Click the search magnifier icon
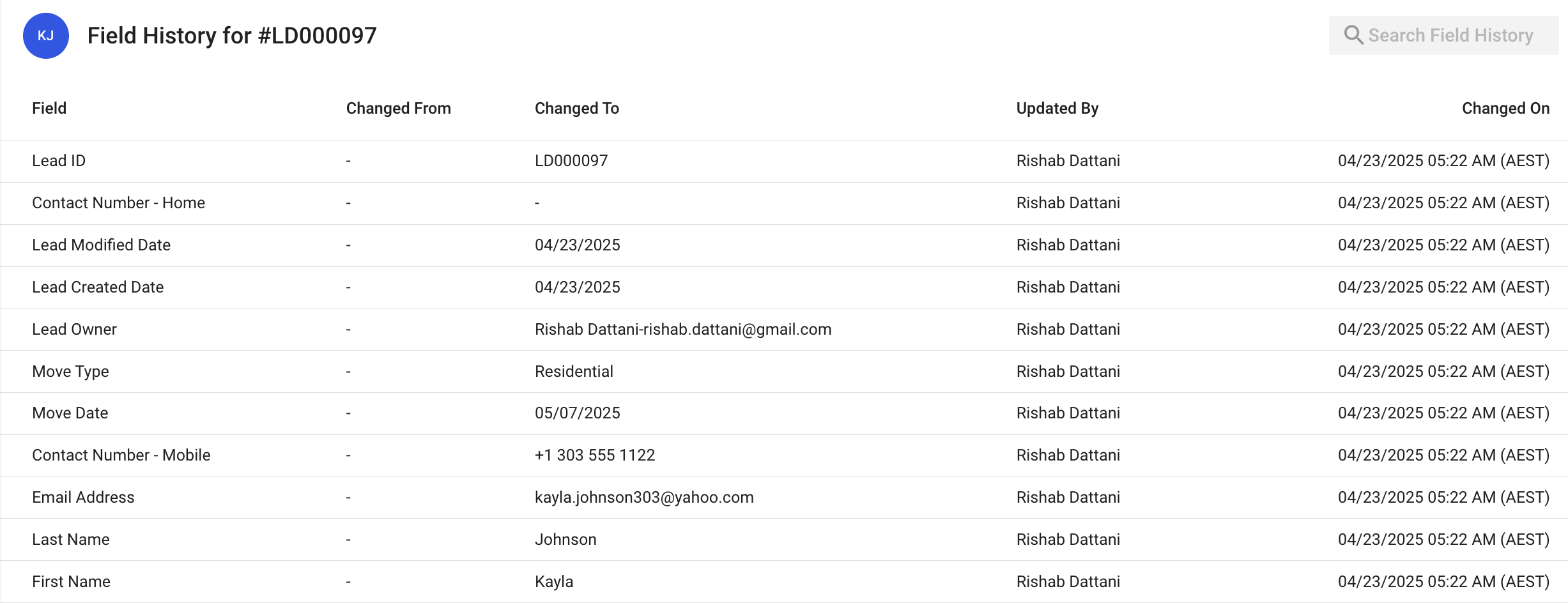Viewport: 1568px width, 603px height. (x=1353, y=35)
